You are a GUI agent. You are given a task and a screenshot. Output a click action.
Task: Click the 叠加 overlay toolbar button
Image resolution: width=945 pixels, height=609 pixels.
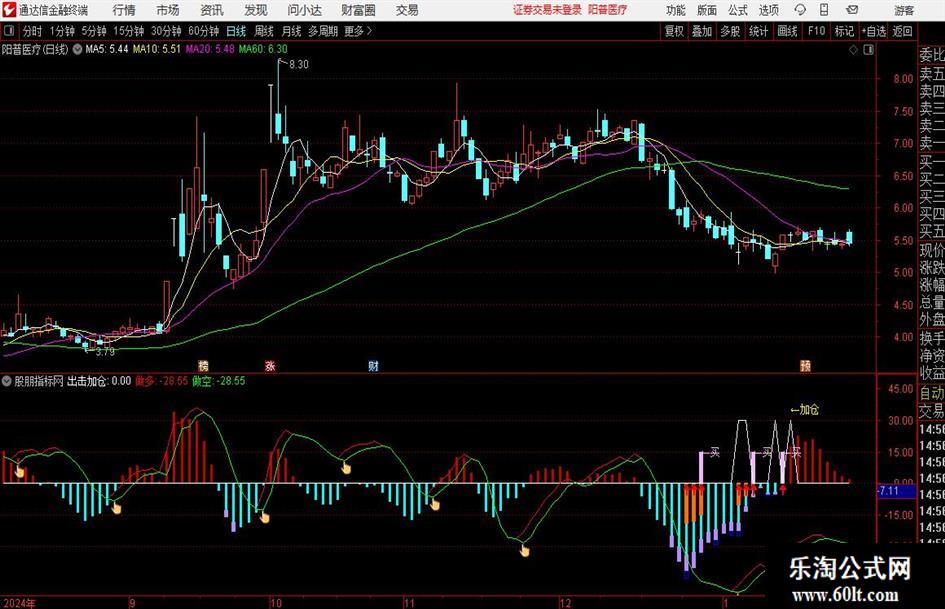tap(702, 31)
